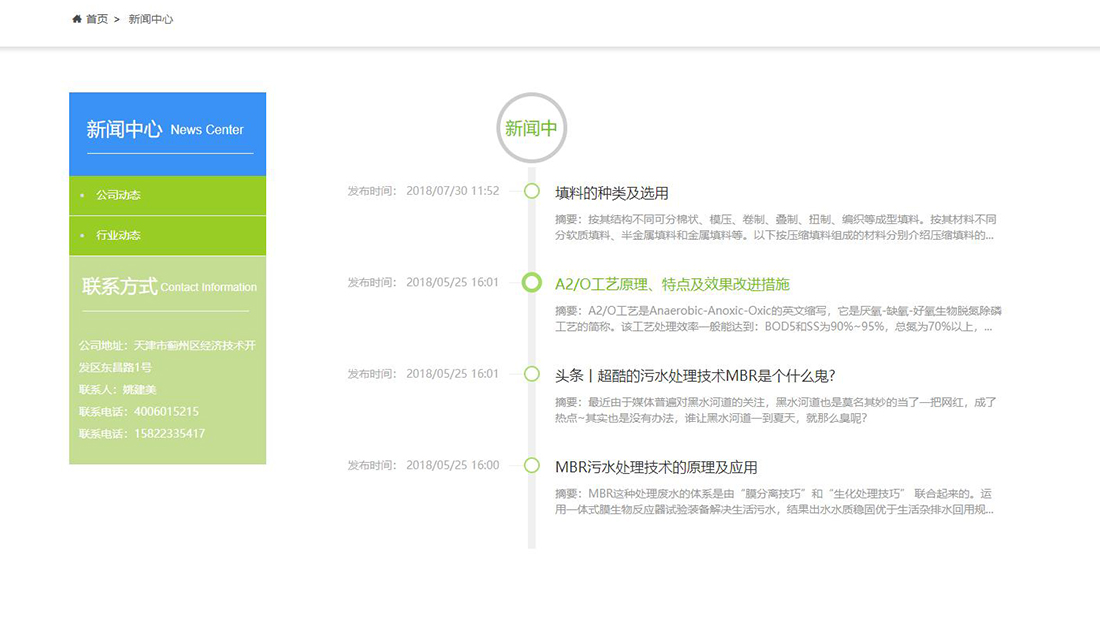Click the company address 天津市蓟州区经济技术开发区 text
Image resolution: width=1100 pixels, height=618 pixels.
point(167,356)
